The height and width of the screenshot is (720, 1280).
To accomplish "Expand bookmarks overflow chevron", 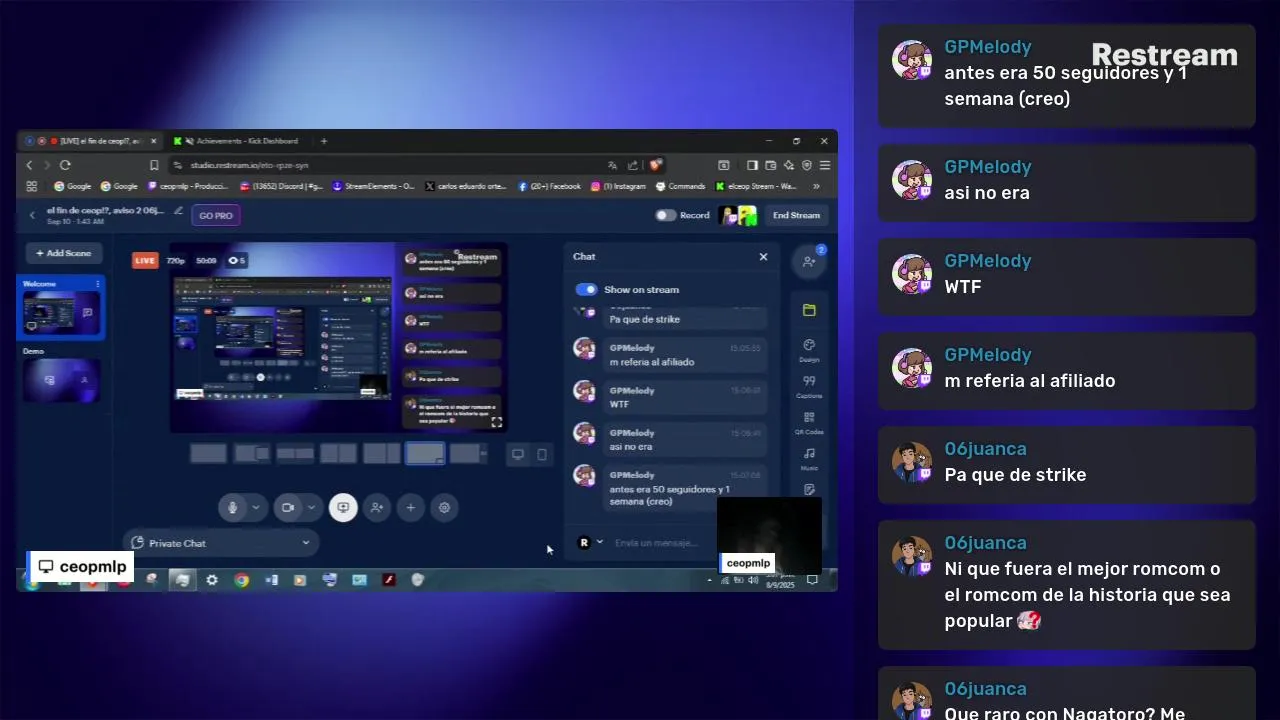I will (816, 186).
